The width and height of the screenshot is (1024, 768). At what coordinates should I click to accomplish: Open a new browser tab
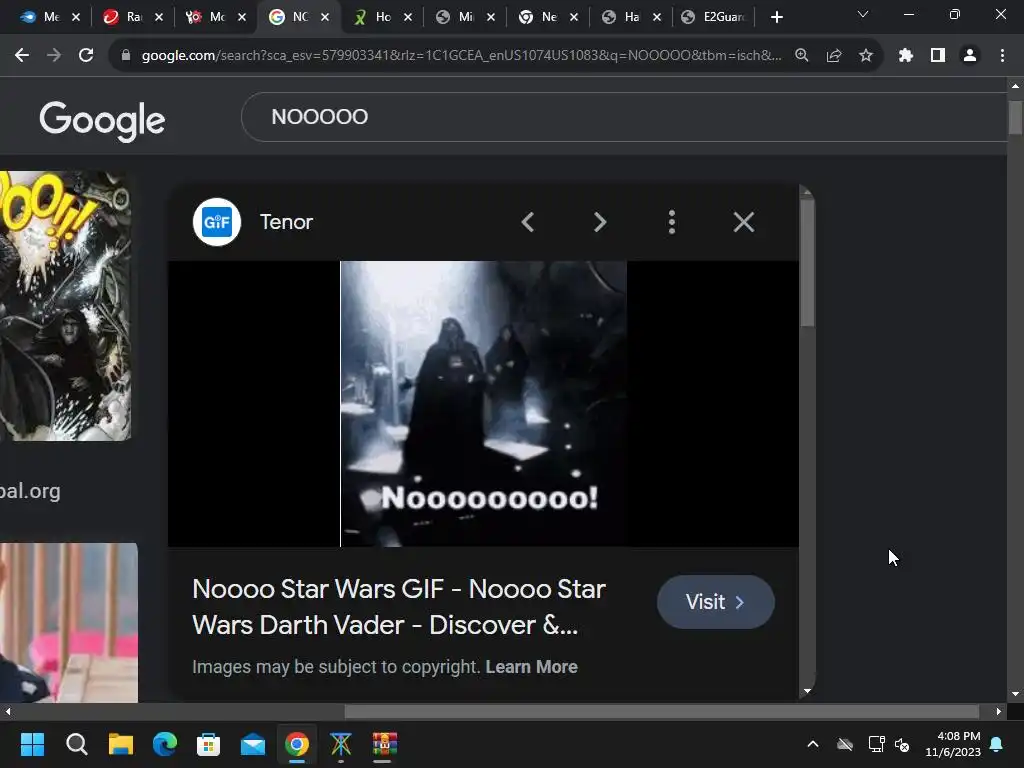click(x=776, y=17)
